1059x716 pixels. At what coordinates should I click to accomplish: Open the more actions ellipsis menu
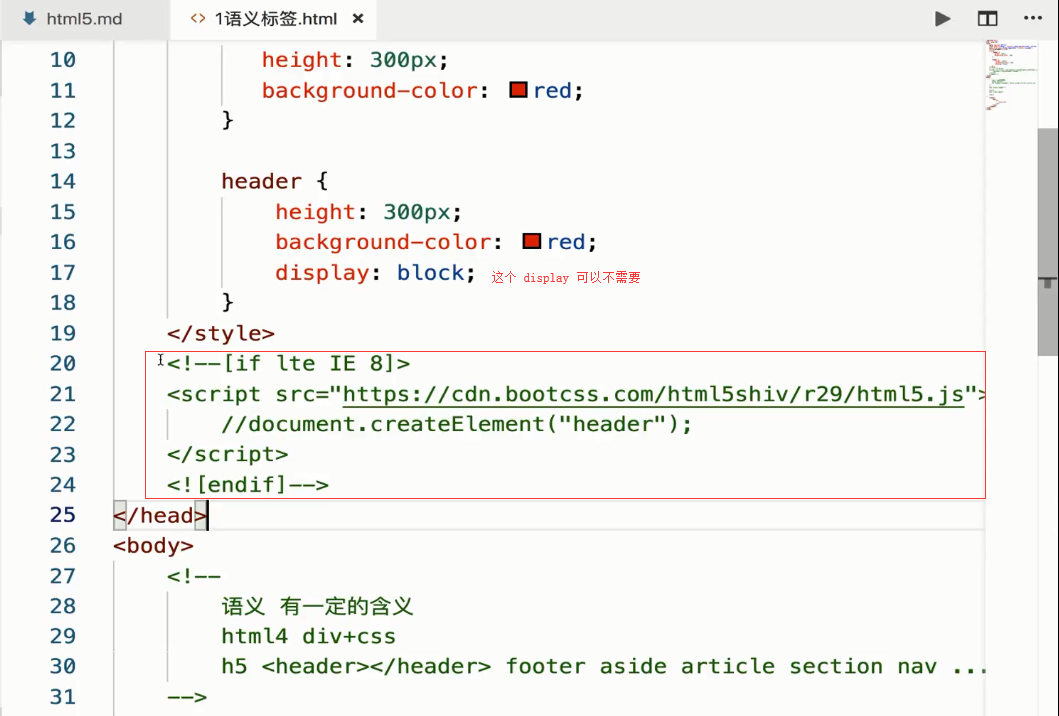click(x=1033, y=18)
